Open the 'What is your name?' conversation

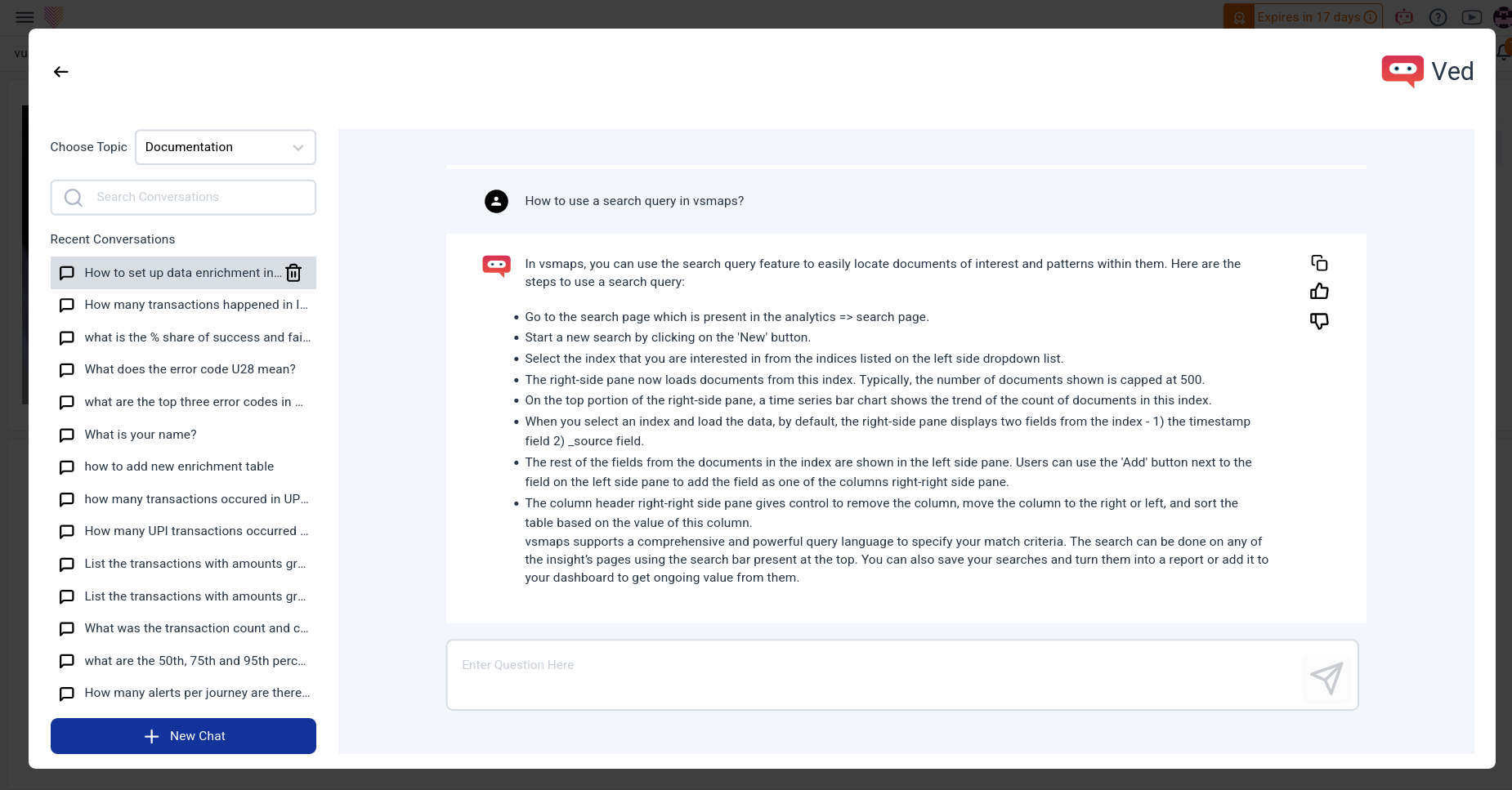[141, 435]
